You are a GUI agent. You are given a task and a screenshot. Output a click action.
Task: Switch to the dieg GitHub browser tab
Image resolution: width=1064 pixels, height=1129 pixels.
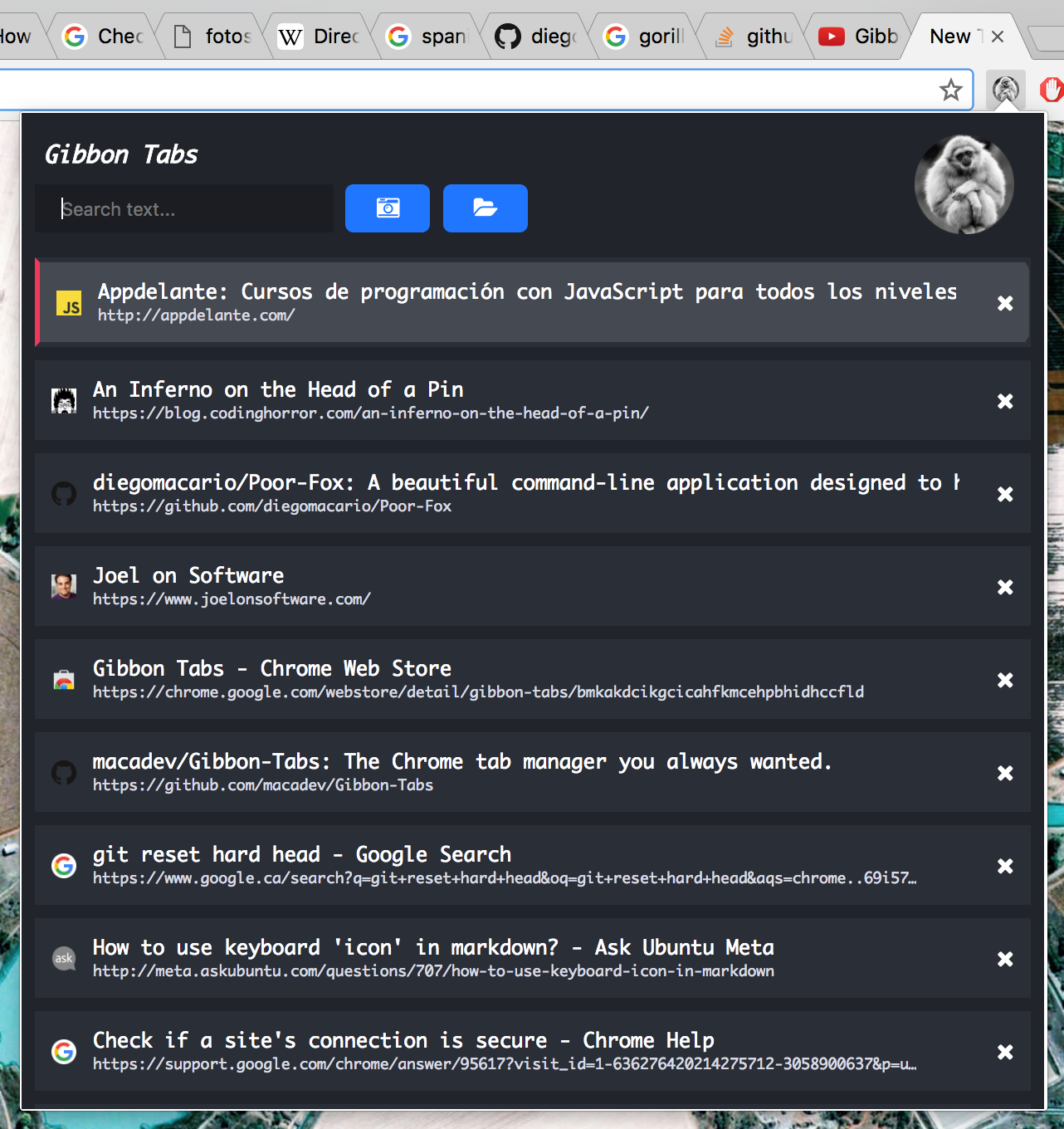click(x=535, y=37)
